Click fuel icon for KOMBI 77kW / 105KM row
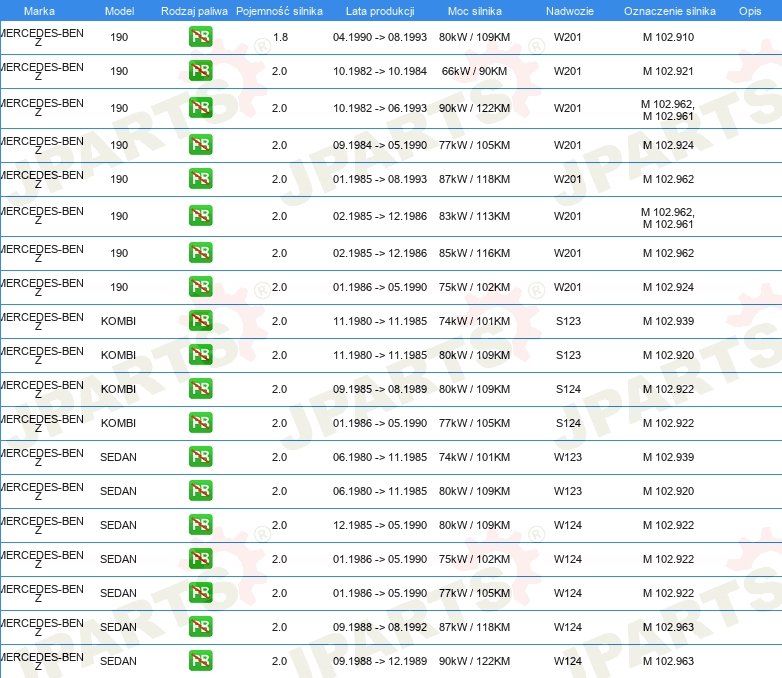 coord(200,422)
